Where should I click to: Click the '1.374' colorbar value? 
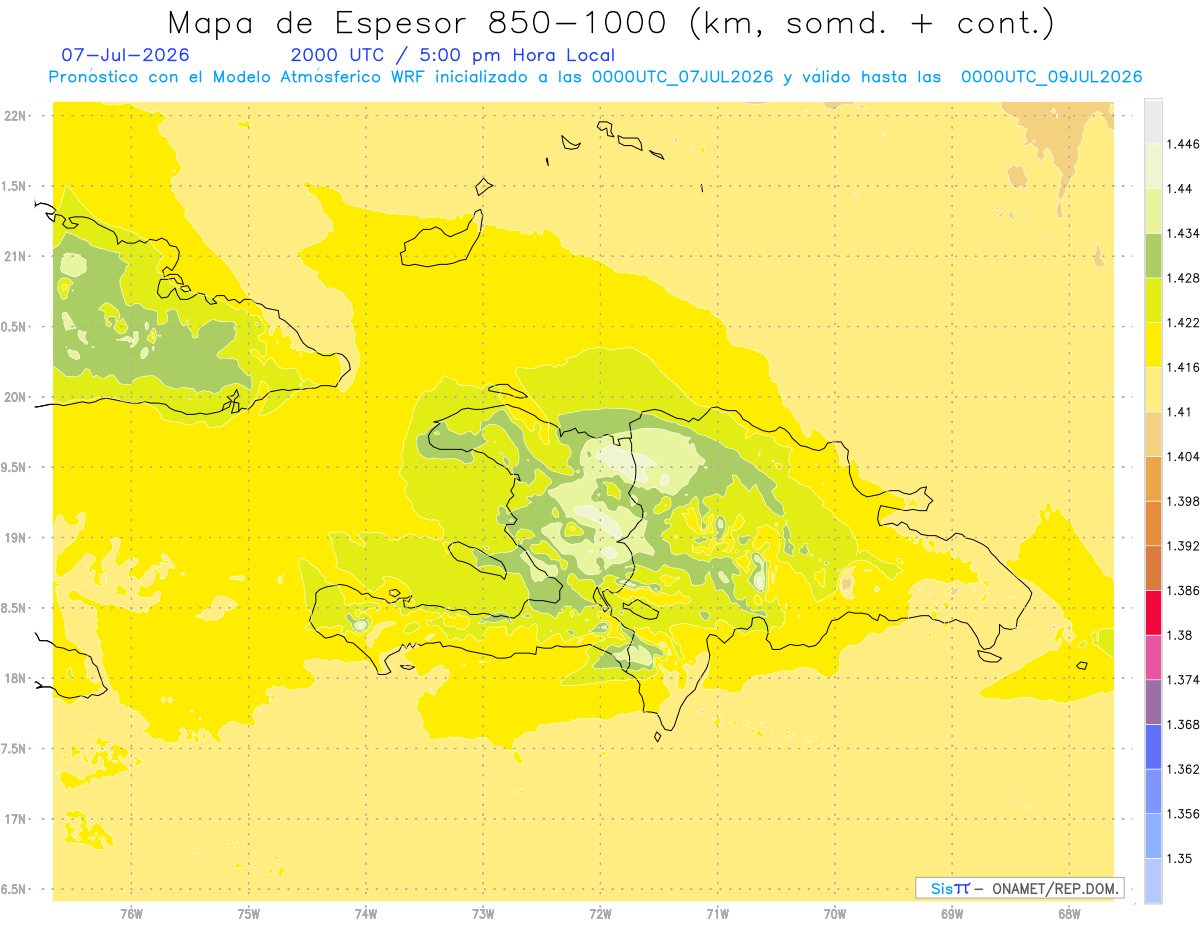click(1182, 680)
